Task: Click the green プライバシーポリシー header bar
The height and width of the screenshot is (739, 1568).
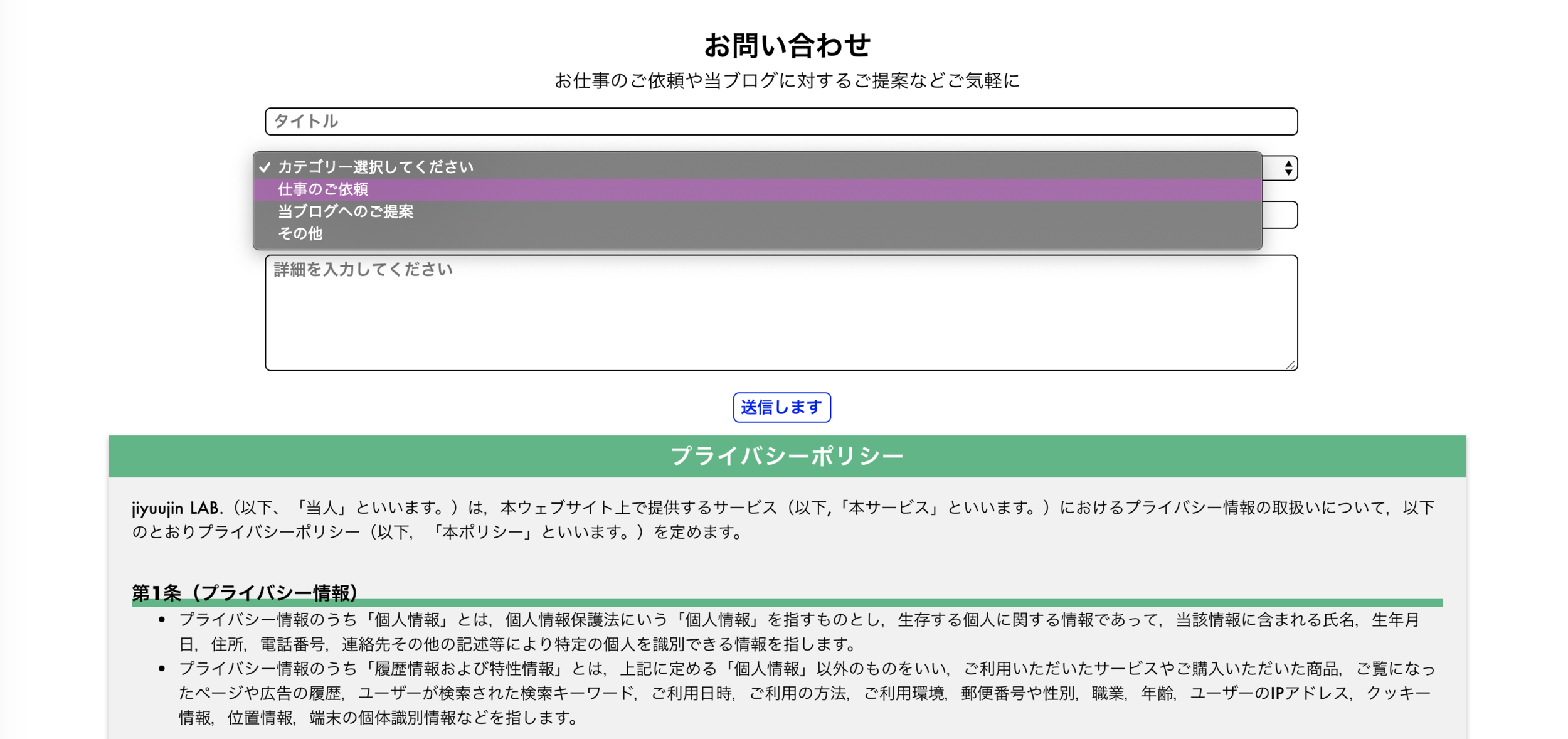Action: (787, 456)
